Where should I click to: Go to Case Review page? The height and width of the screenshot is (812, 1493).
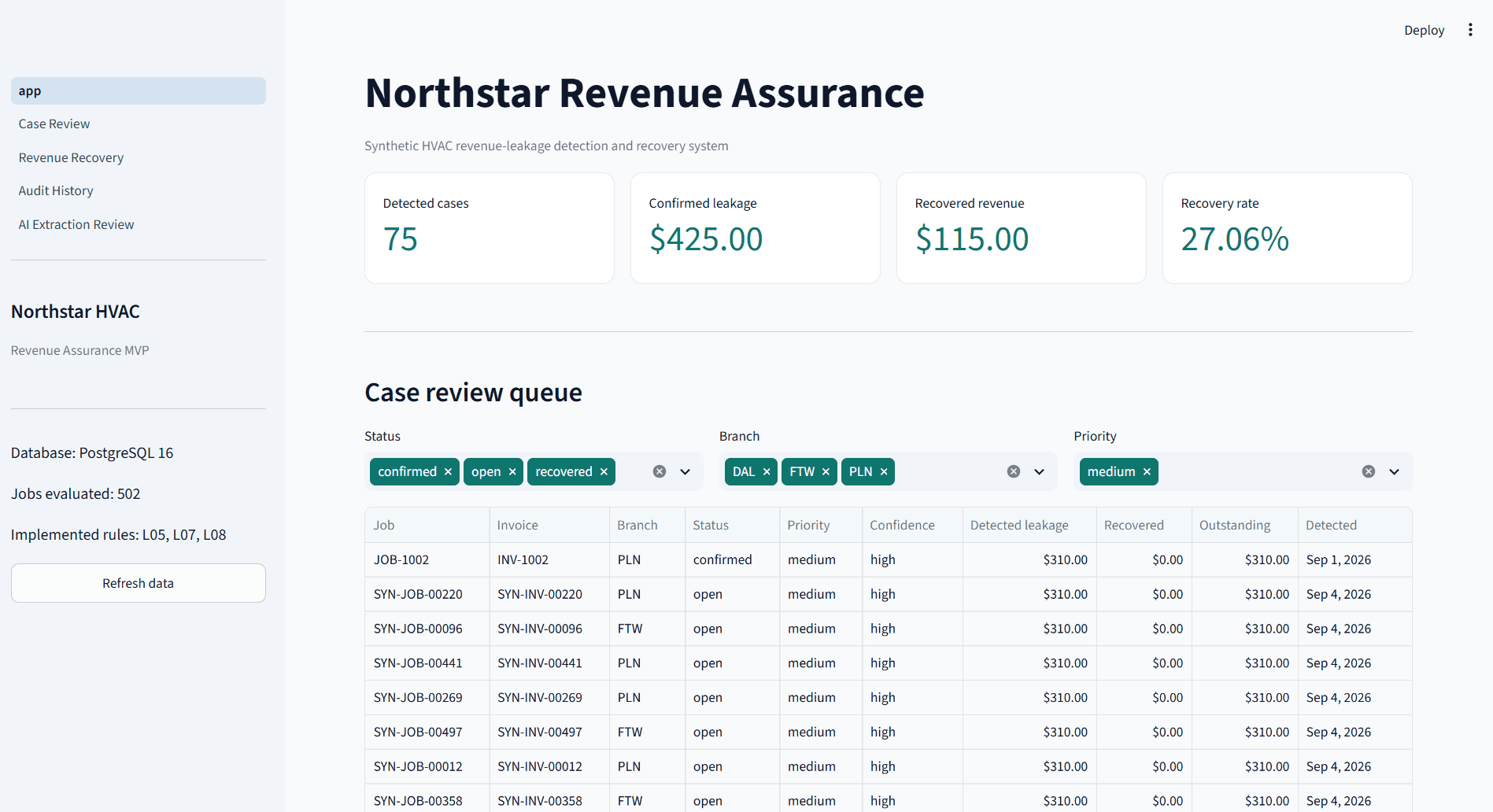[139, 124]
